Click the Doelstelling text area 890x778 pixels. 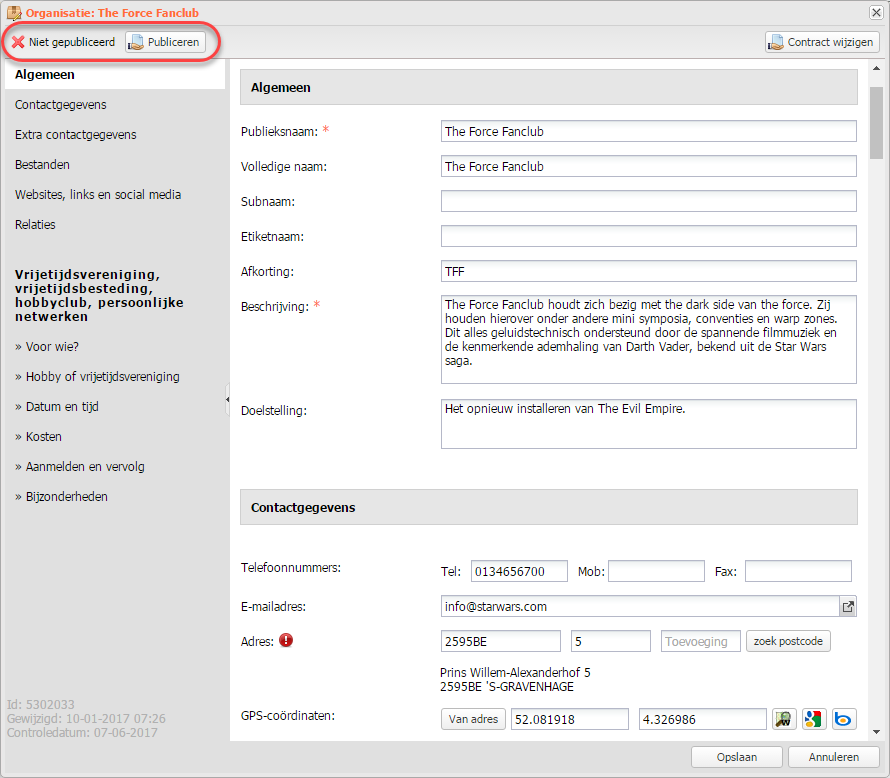(x=648, y=424)
